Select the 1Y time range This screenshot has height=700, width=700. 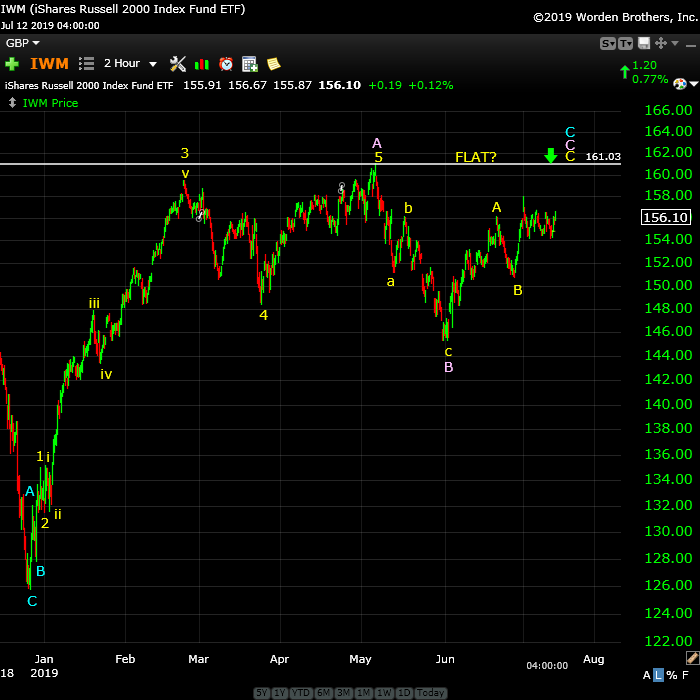tap(279, 693)
